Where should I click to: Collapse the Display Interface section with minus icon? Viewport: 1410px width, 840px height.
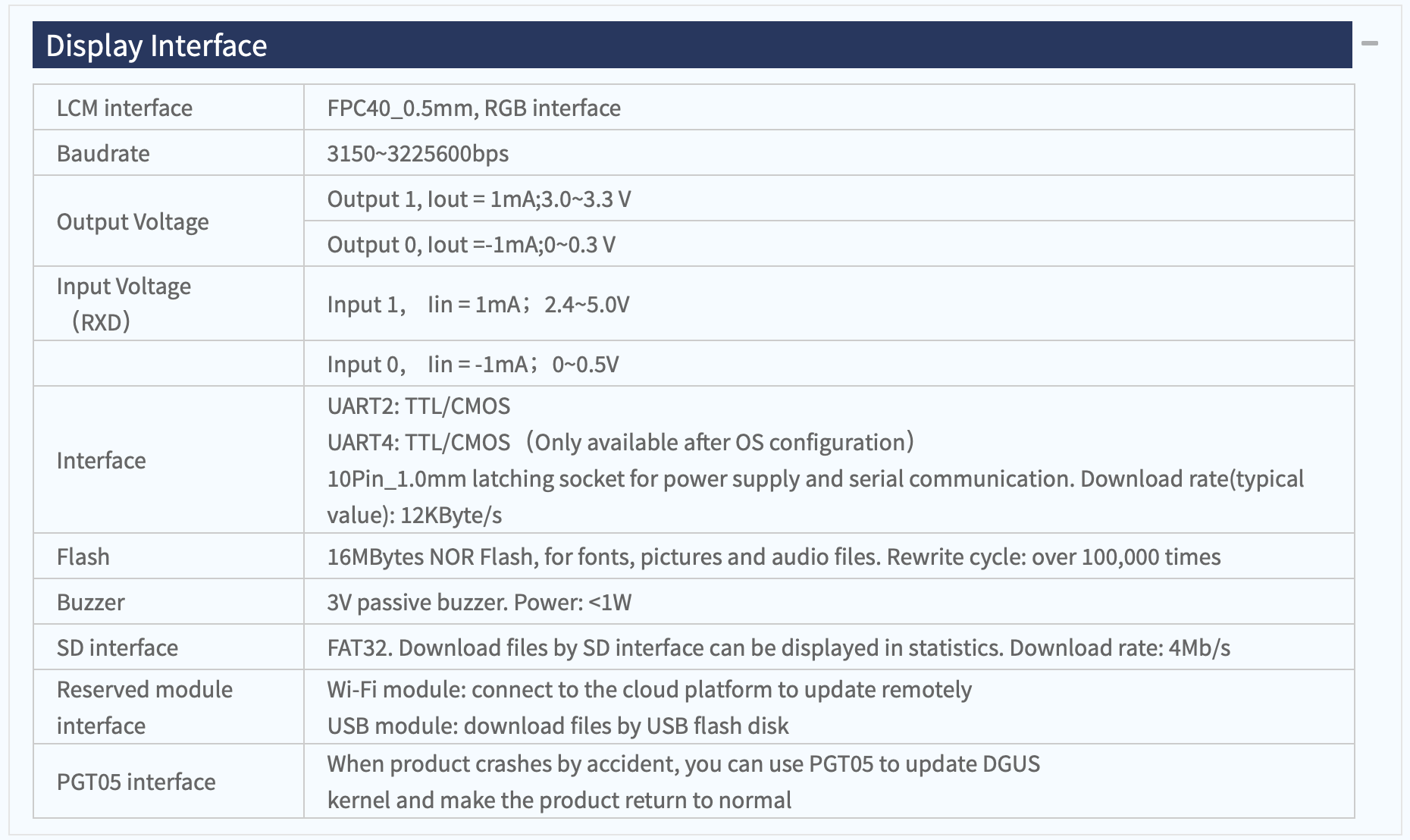click(1369, 43)
